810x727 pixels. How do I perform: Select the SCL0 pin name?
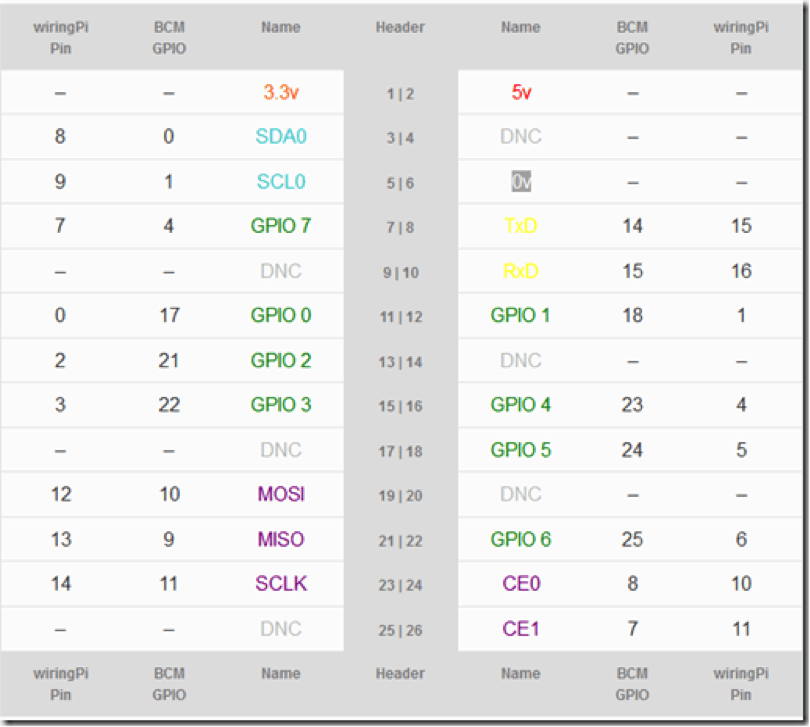281,182
